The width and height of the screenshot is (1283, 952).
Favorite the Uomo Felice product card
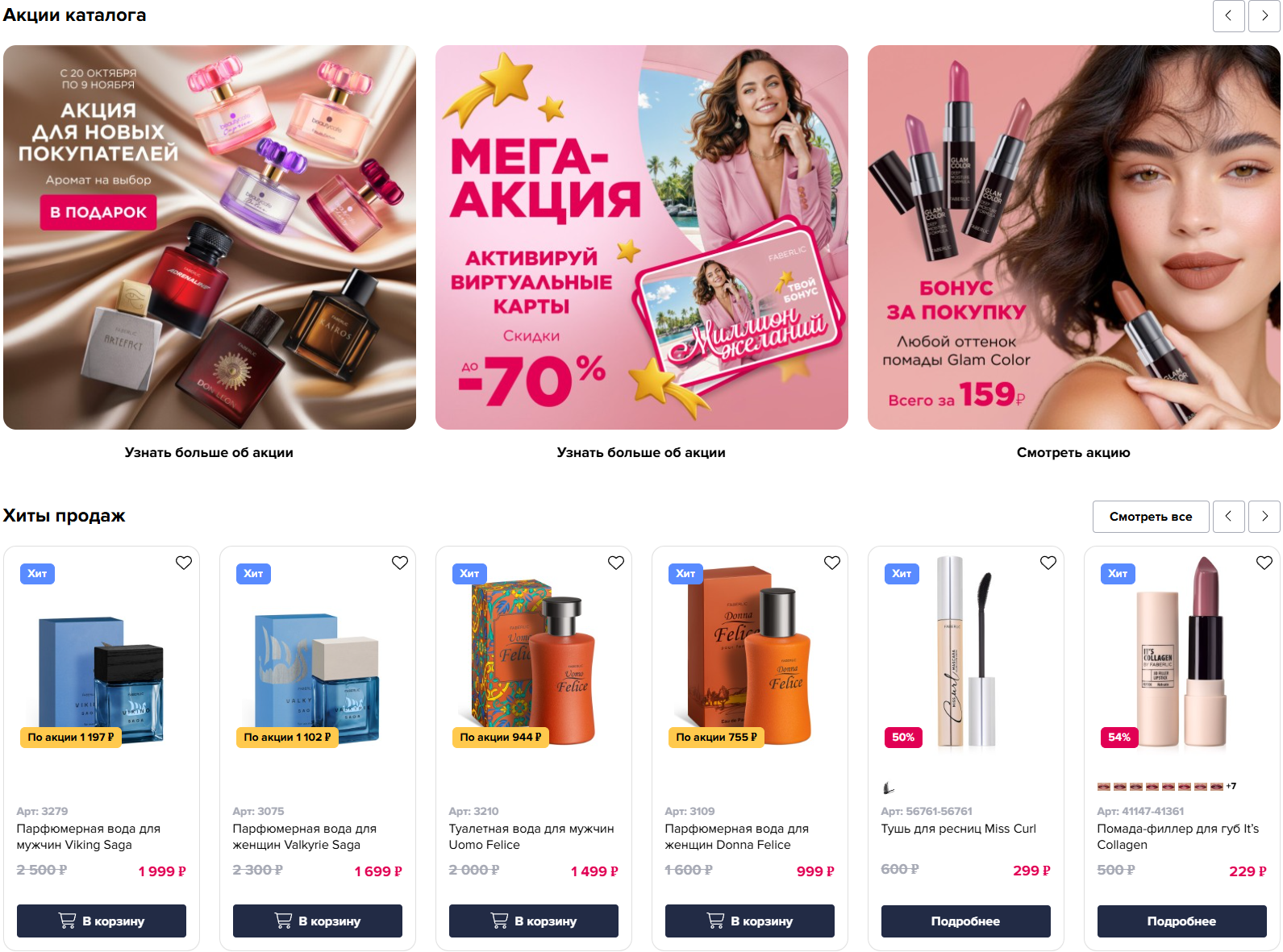pos(616,563)
